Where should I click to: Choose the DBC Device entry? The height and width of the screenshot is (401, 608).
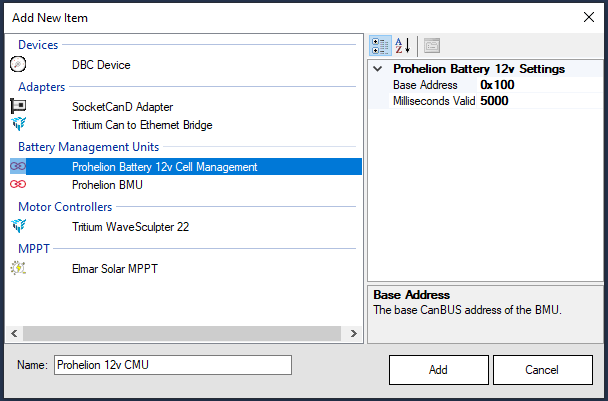click(101, 65)
